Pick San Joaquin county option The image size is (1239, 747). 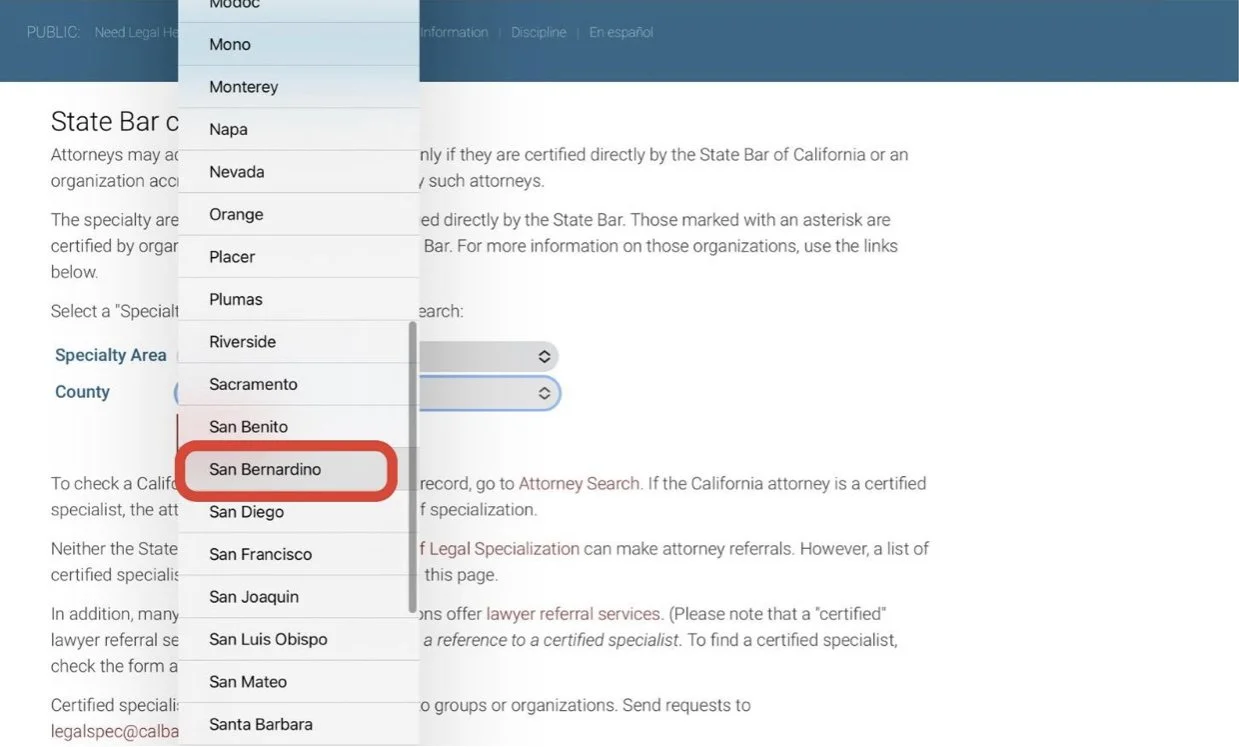[x=298, y=597]
